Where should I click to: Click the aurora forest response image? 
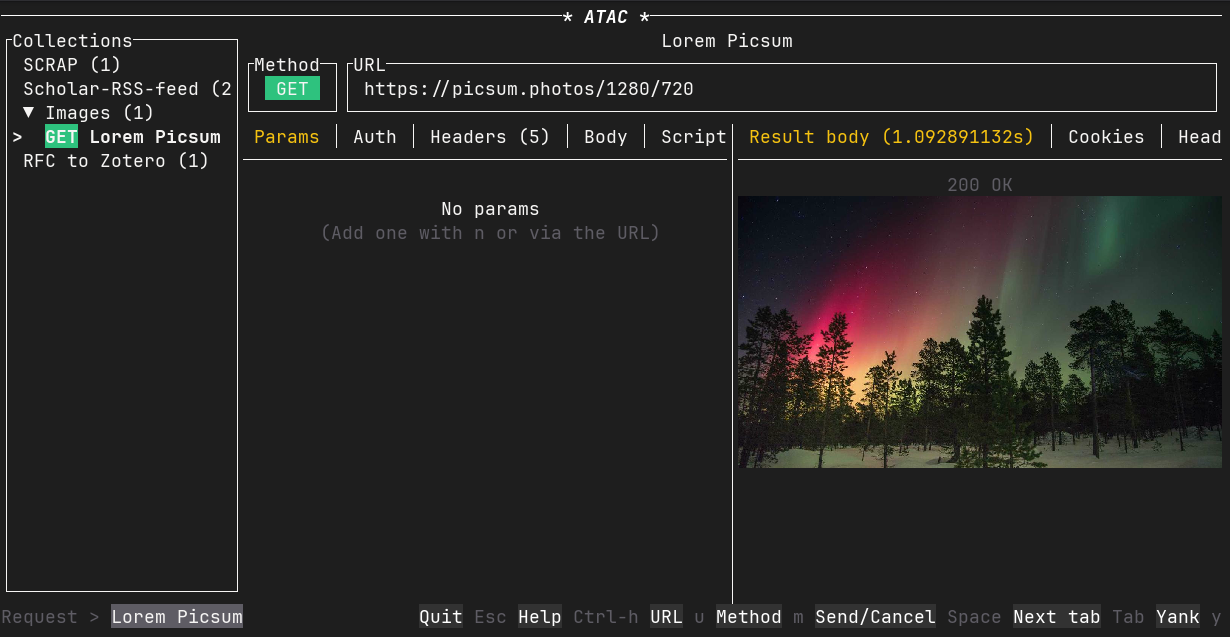tap(980, 332)
